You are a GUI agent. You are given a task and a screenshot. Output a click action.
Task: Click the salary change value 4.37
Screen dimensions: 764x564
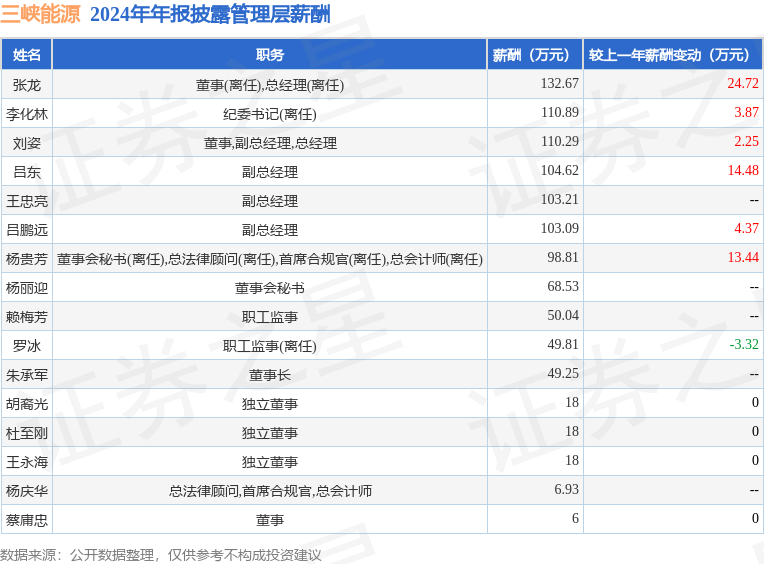(x=746, y=228)
